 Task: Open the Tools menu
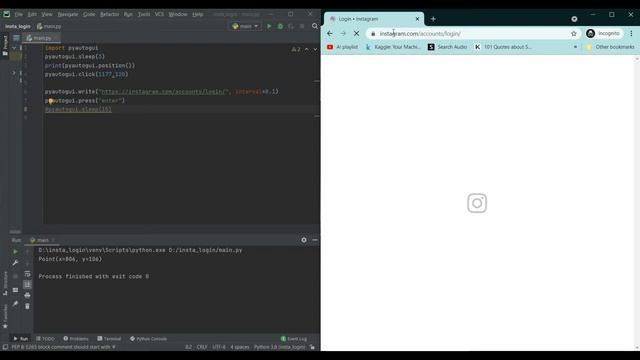144,14
